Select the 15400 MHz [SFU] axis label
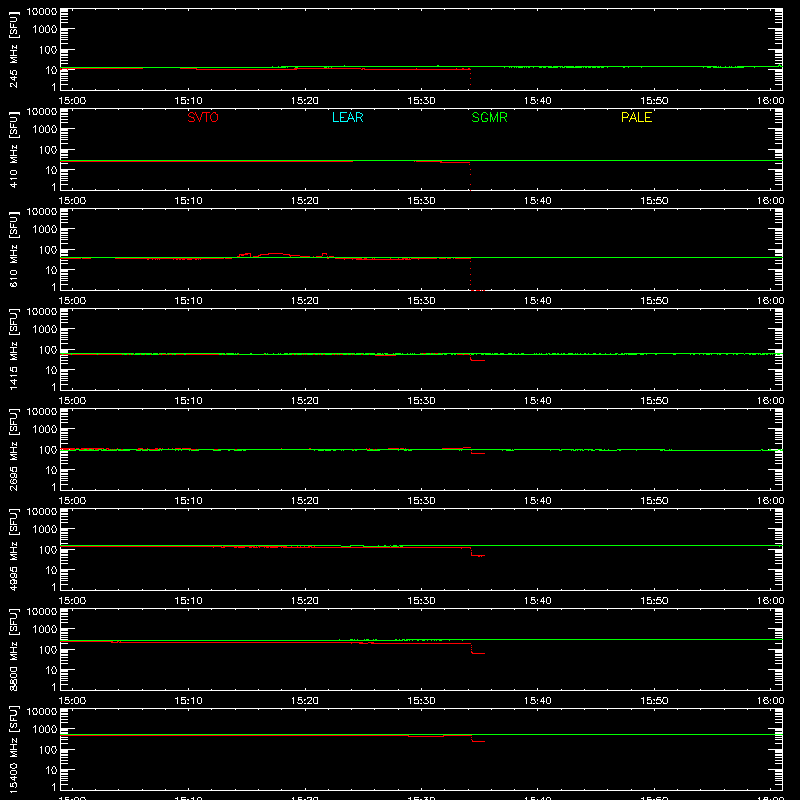800x800 pixels. [x=13, y=749]
